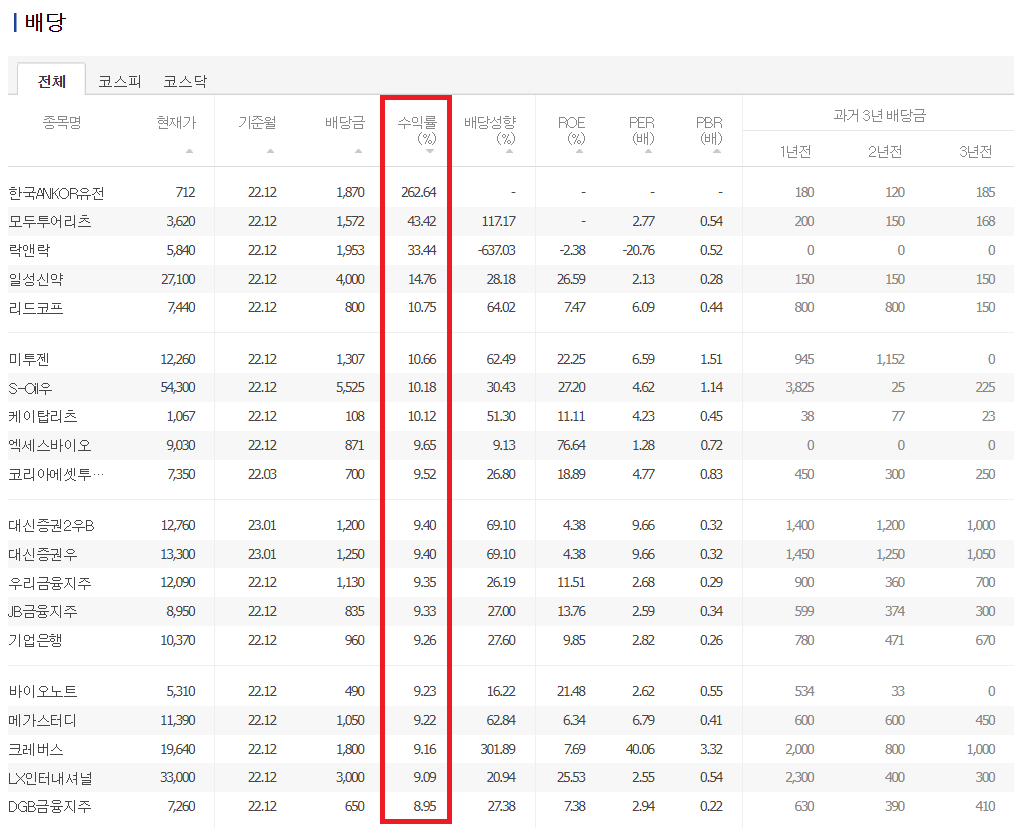Select payout ratio -637.03
Image resolution: width=1019 pixels, height=828 pixels.
(x=496, y=250)
